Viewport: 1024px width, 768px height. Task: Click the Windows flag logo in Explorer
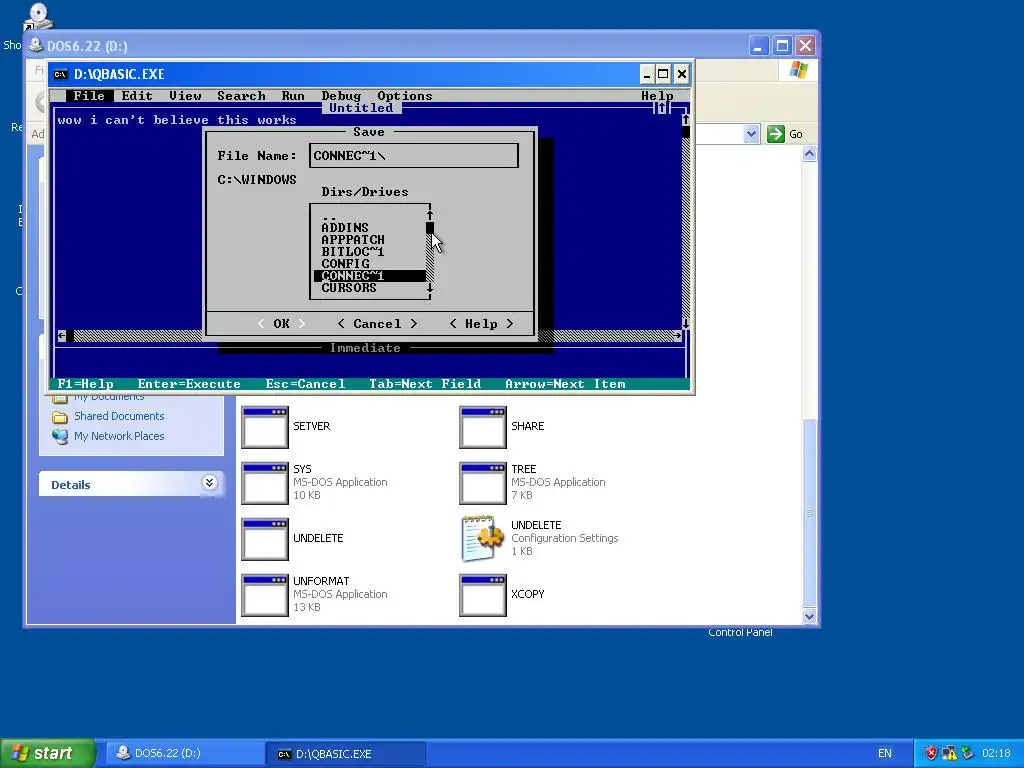click(798, 70)
